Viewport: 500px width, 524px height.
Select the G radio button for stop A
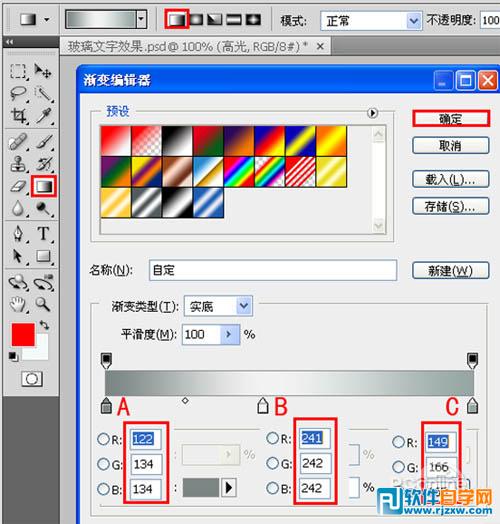103,464
